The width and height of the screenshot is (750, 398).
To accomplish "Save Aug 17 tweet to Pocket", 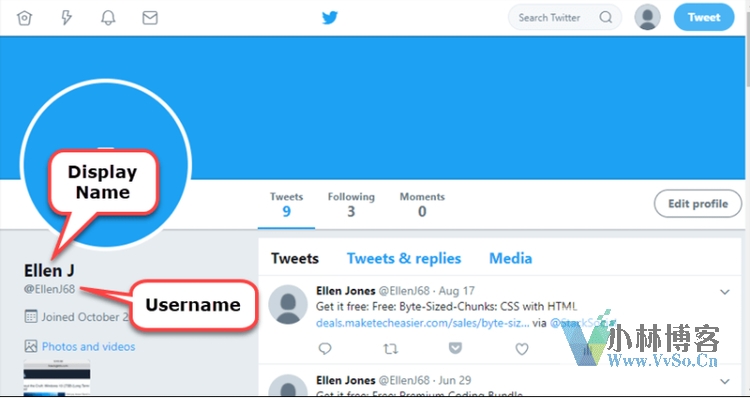I will [x=455, y=348].
